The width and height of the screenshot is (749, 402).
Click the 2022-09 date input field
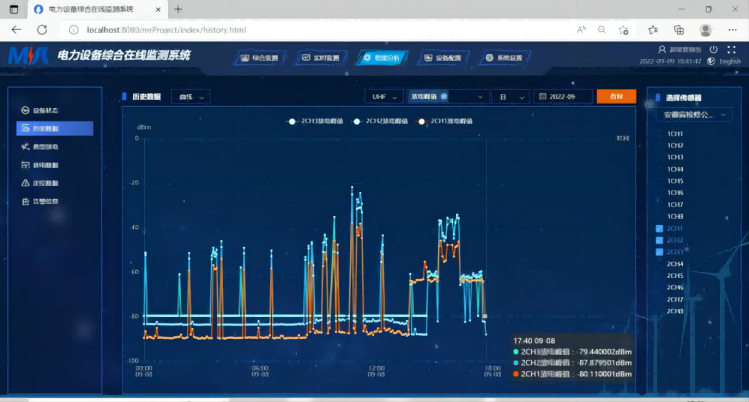[x=563, y=97]
